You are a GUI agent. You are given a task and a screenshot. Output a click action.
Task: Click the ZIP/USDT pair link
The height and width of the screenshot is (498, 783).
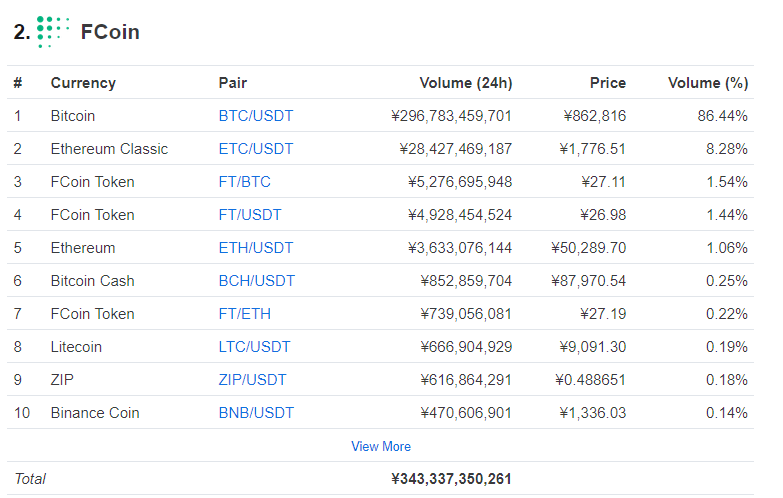point(252,380)
